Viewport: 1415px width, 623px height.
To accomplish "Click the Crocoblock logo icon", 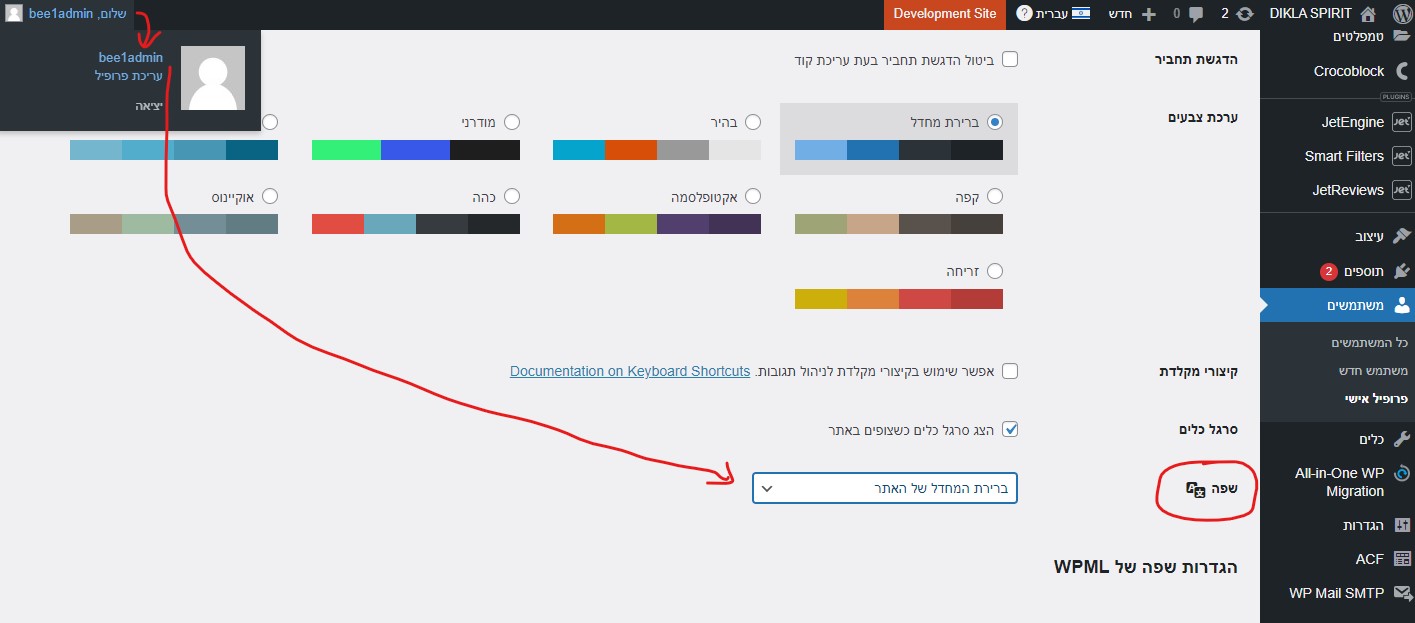I will tap(1401, 71).
